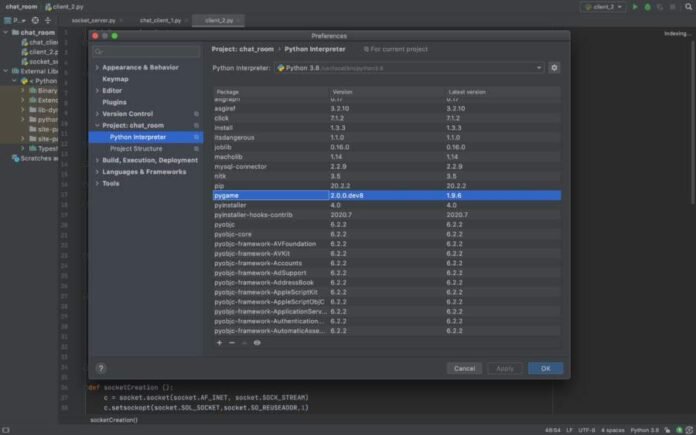Screen dimensions: 696x435
Task: Click the Apply button
Action: point(505,368)
